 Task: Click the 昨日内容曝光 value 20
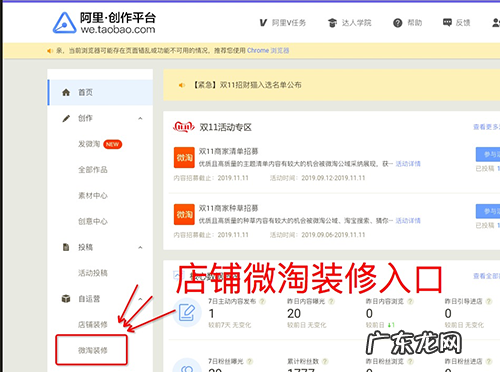(294, 314)
